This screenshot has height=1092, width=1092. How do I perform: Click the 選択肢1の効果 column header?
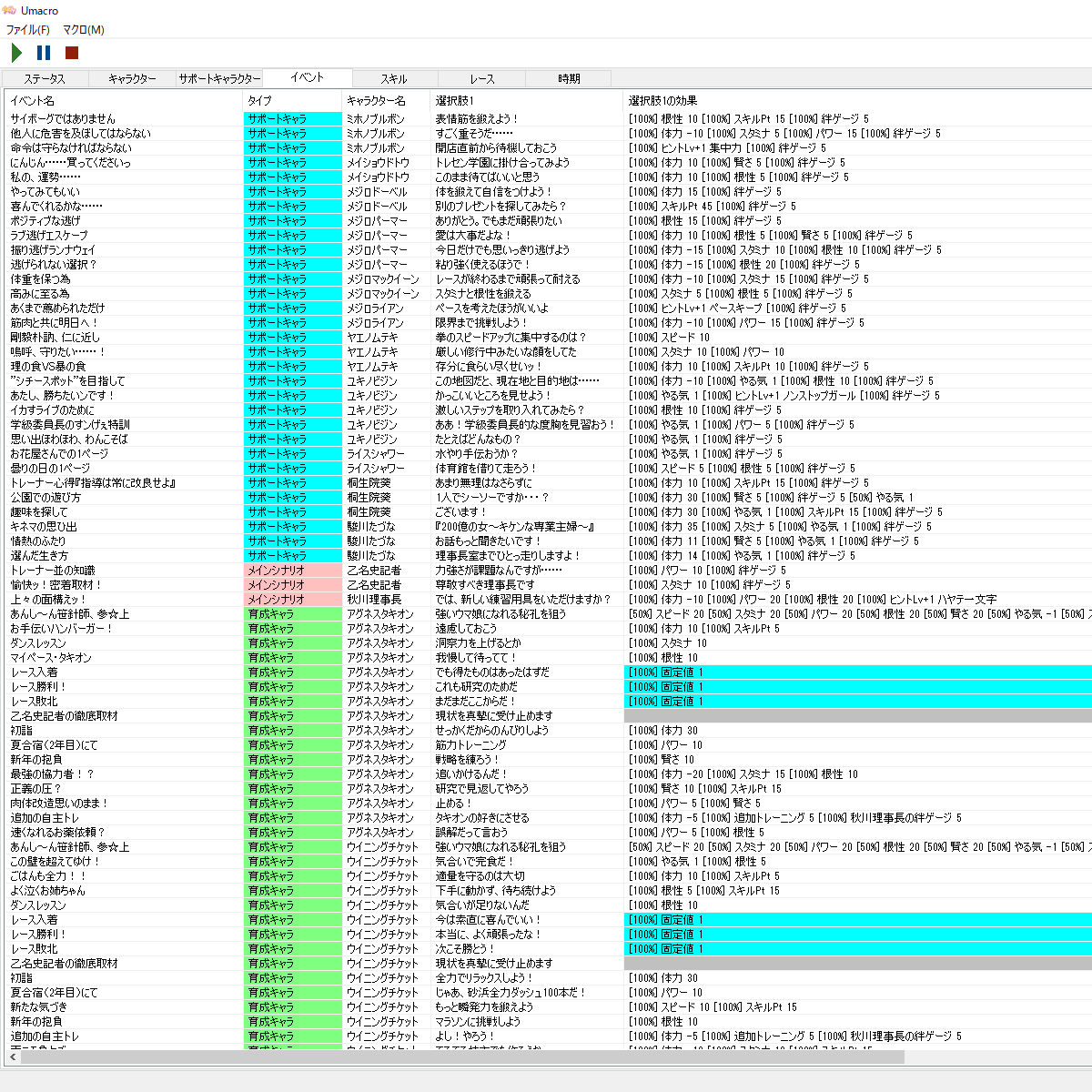click(662, 101)
